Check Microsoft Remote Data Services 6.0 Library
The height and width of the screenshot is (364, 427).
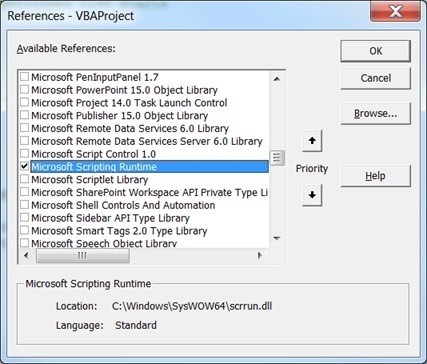24,128
